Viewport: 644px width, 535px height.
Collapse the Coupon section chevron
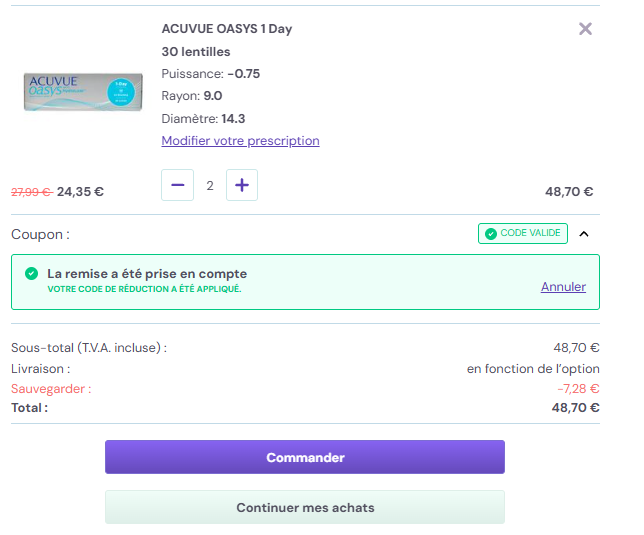point(584,234)
